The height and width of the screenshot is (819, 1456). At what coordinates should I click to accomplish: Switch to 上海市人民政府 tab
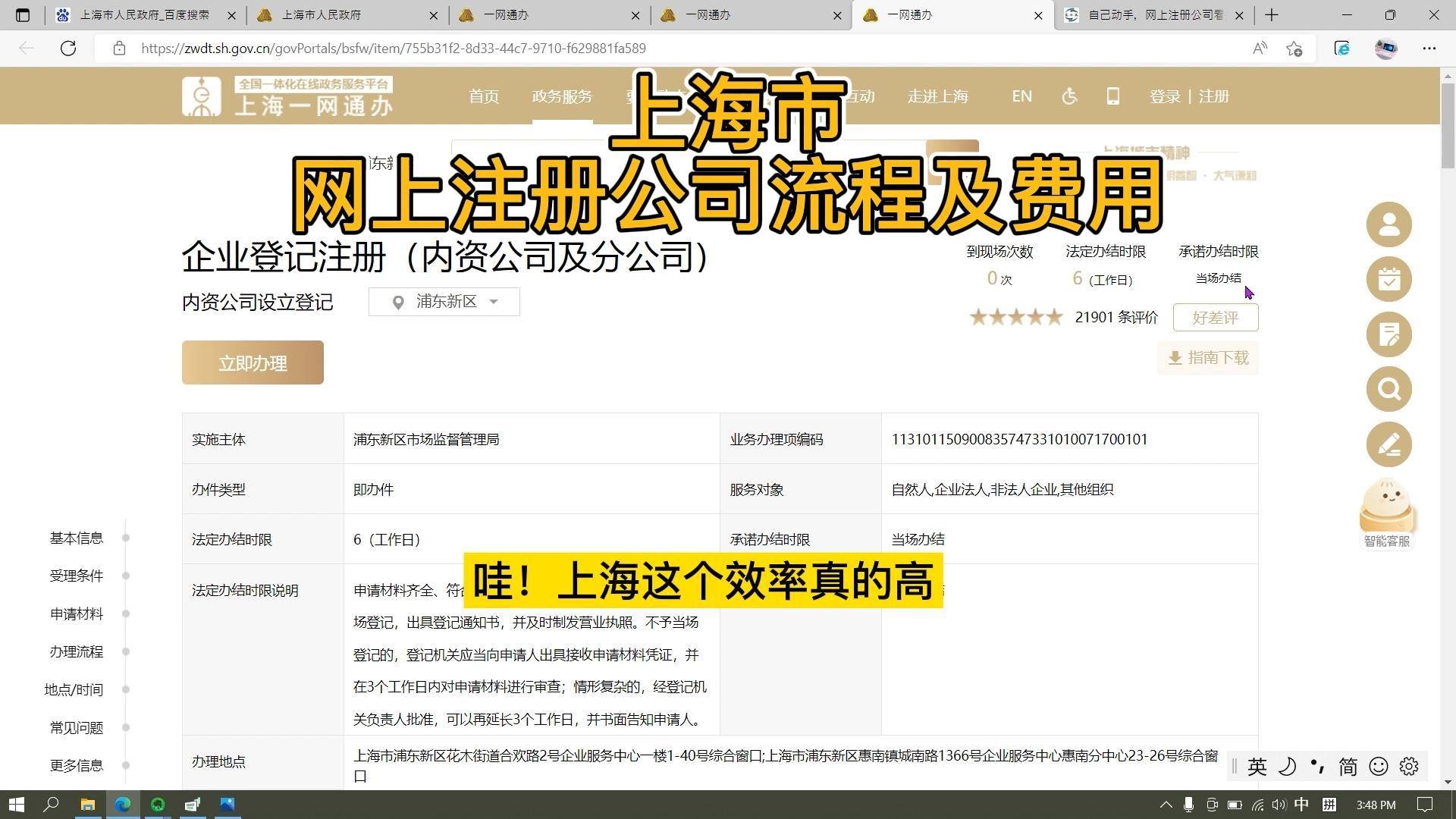point(347,14)
